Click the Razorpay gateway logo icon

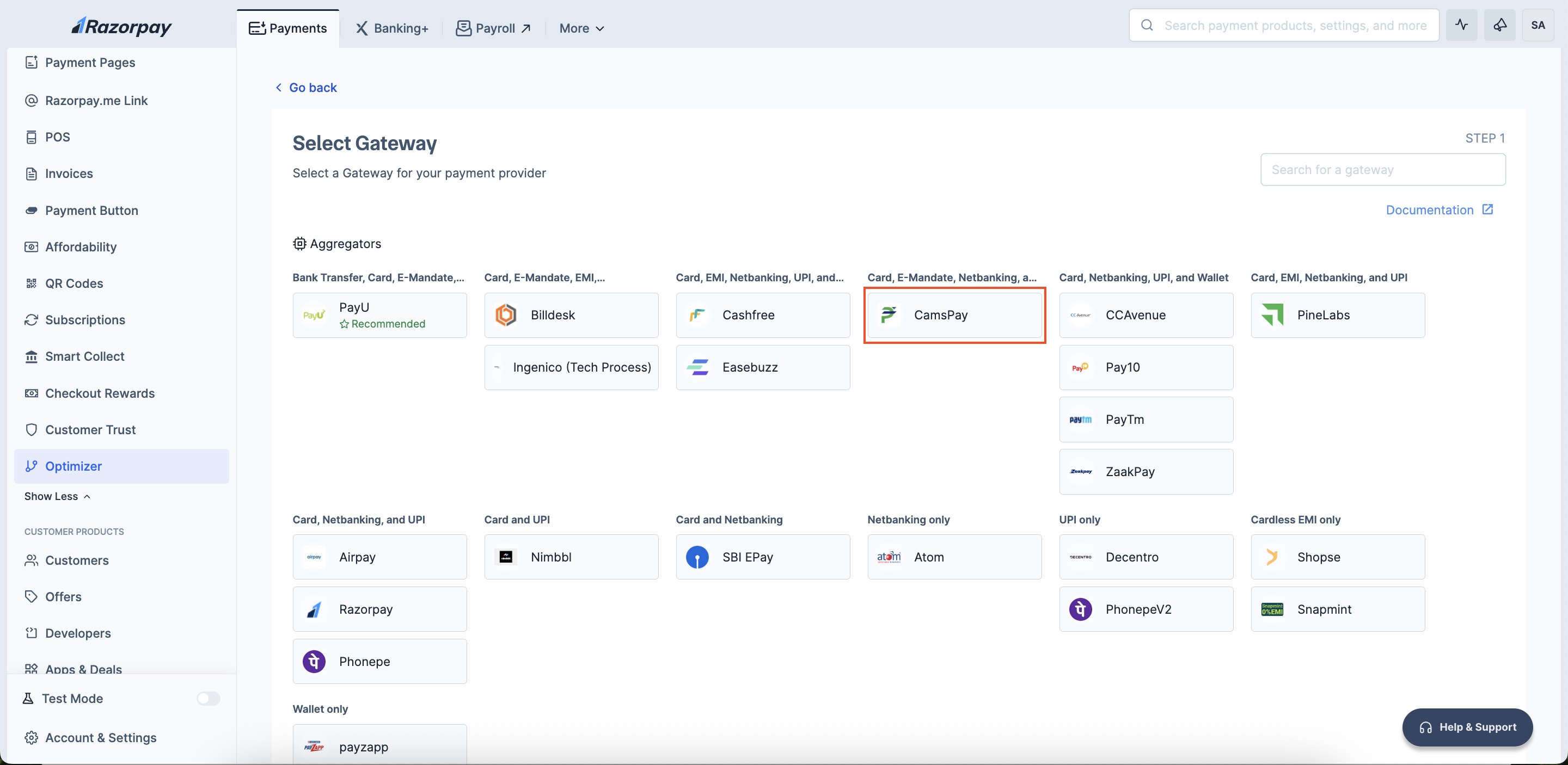(314, 609)
